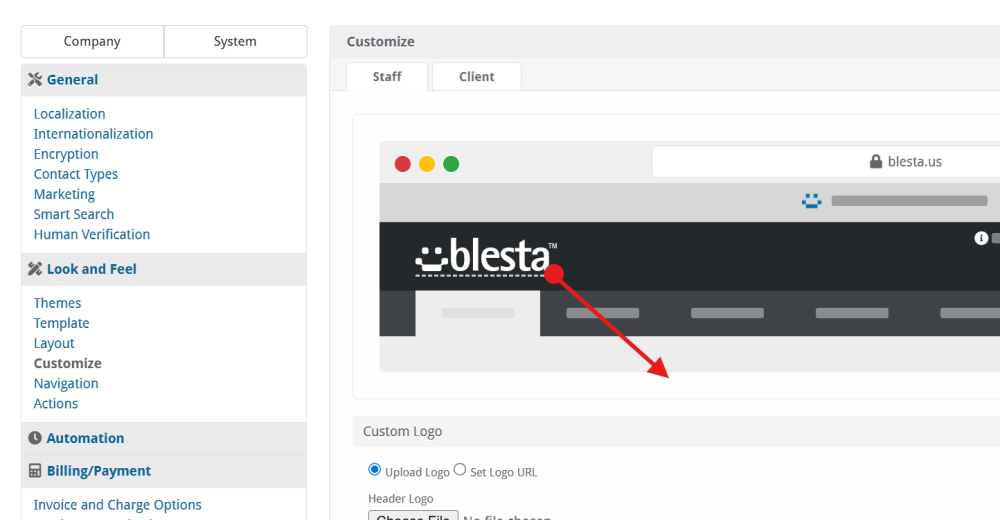Collapse the General section header
Screen dimensions: 1000x520
point(164,80)
